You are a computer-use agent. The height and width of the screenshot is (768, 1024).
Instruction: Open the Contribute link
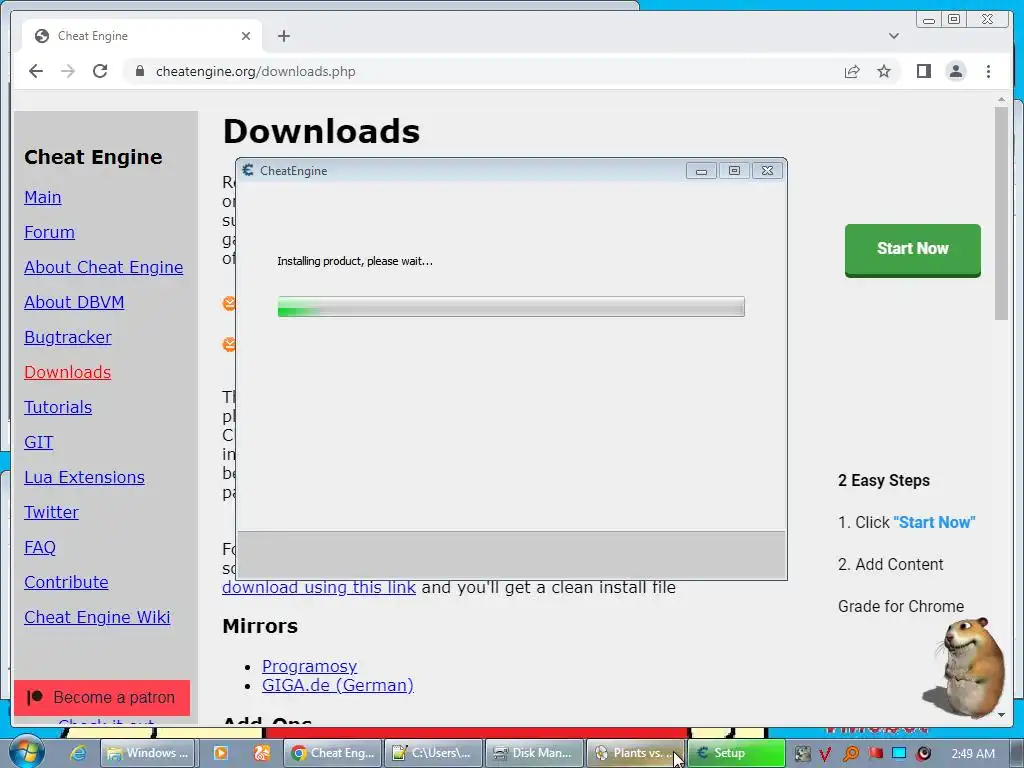[x=66, y=582]
